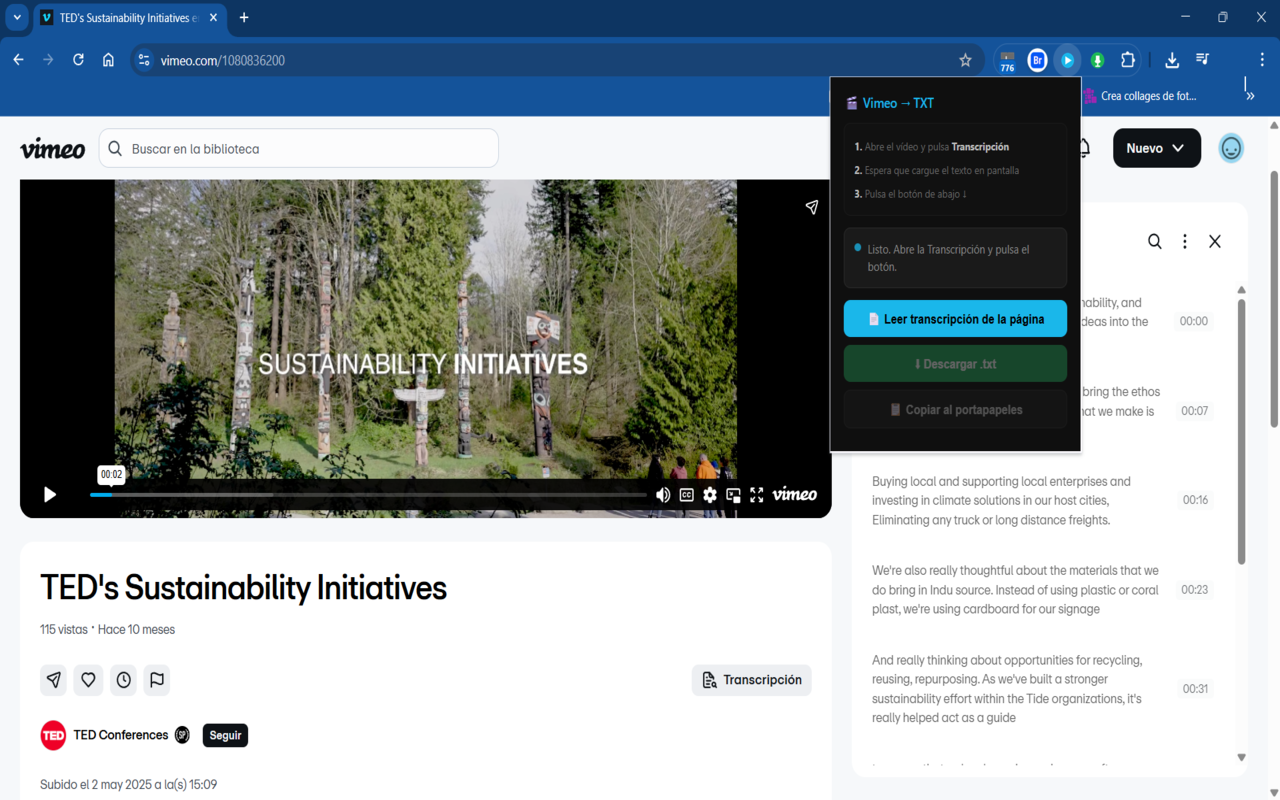Select the TED's Sustainability Initiatives tab

point(130,18)
